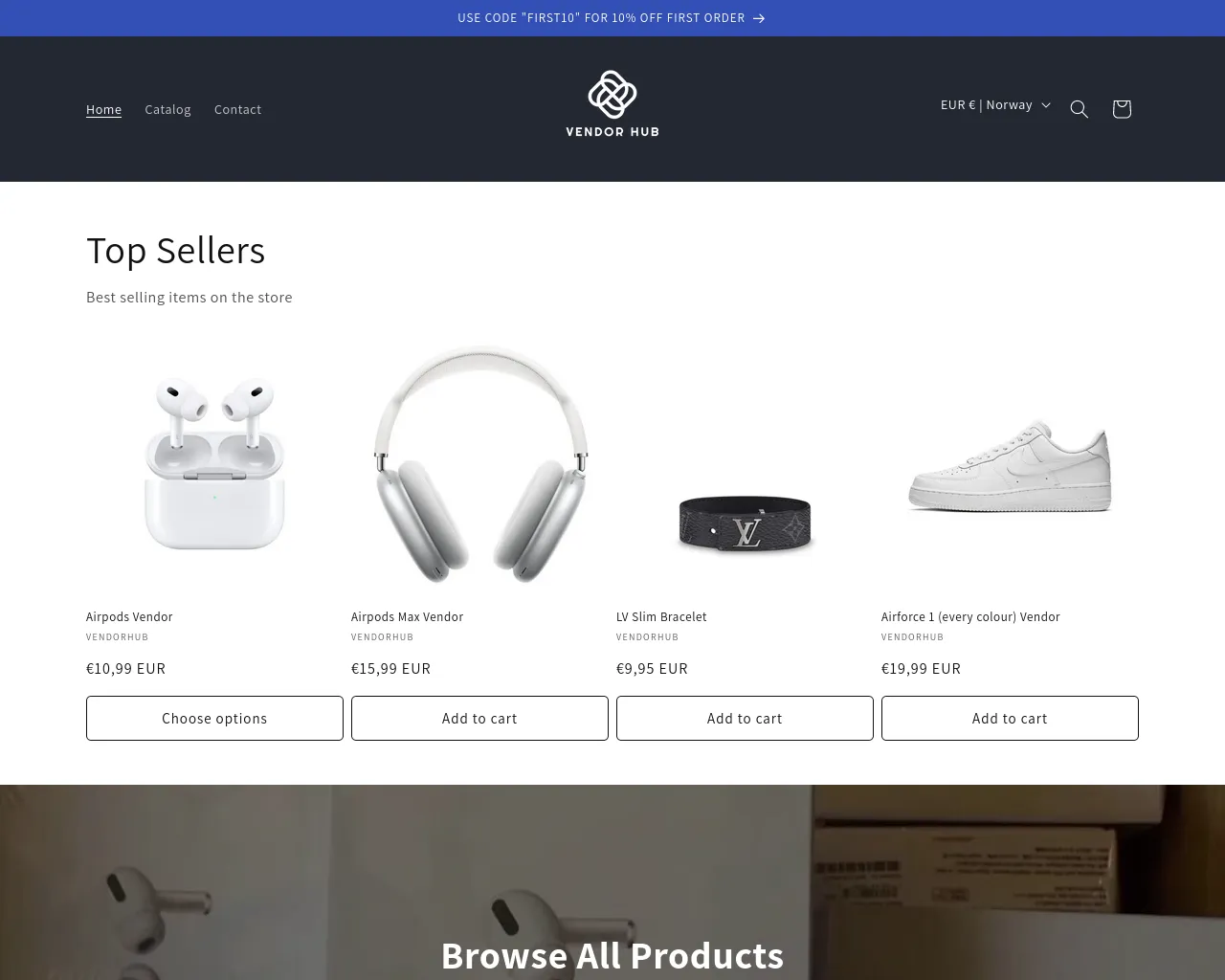Click the chevron next to Norway
1225x980 pixels.
(x=1045, y=105)
